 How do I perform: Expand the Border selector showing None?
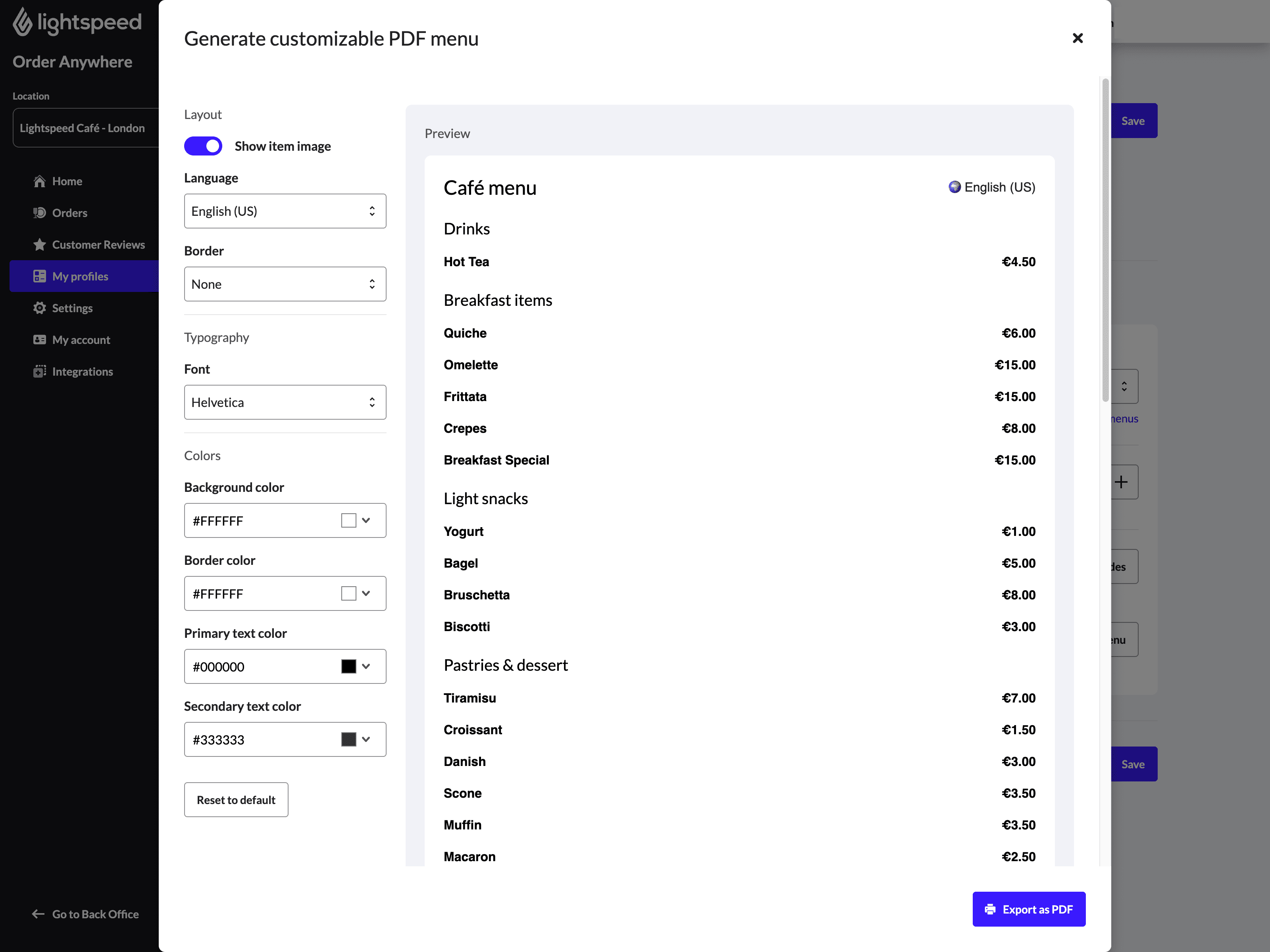(x=285, y=284)
